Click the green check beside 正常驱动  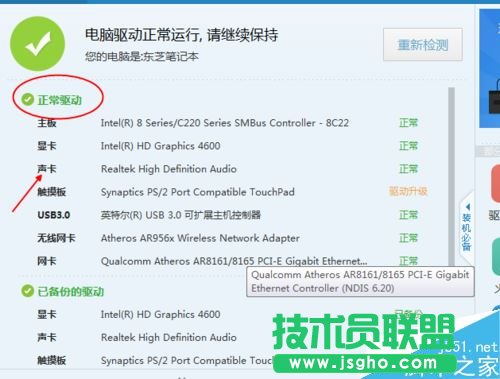tap(27, 99)
